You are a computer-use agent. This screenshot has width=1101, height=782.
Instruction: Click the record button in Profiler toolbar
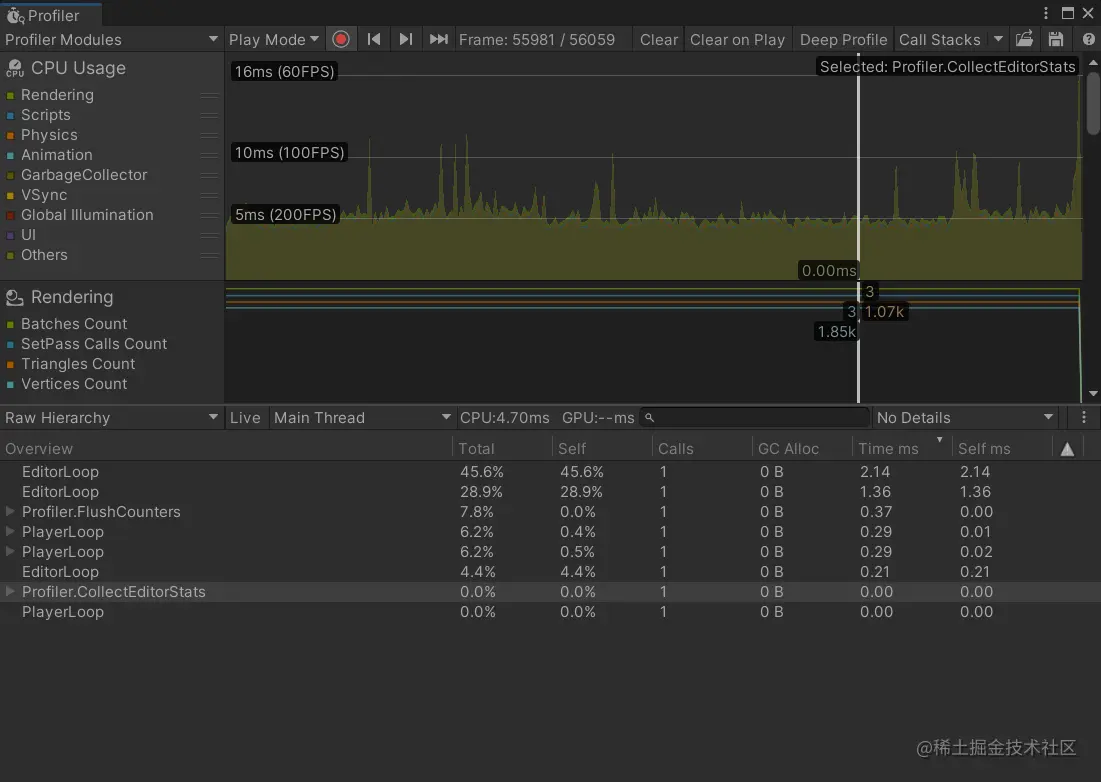click(x=341, y=39)
